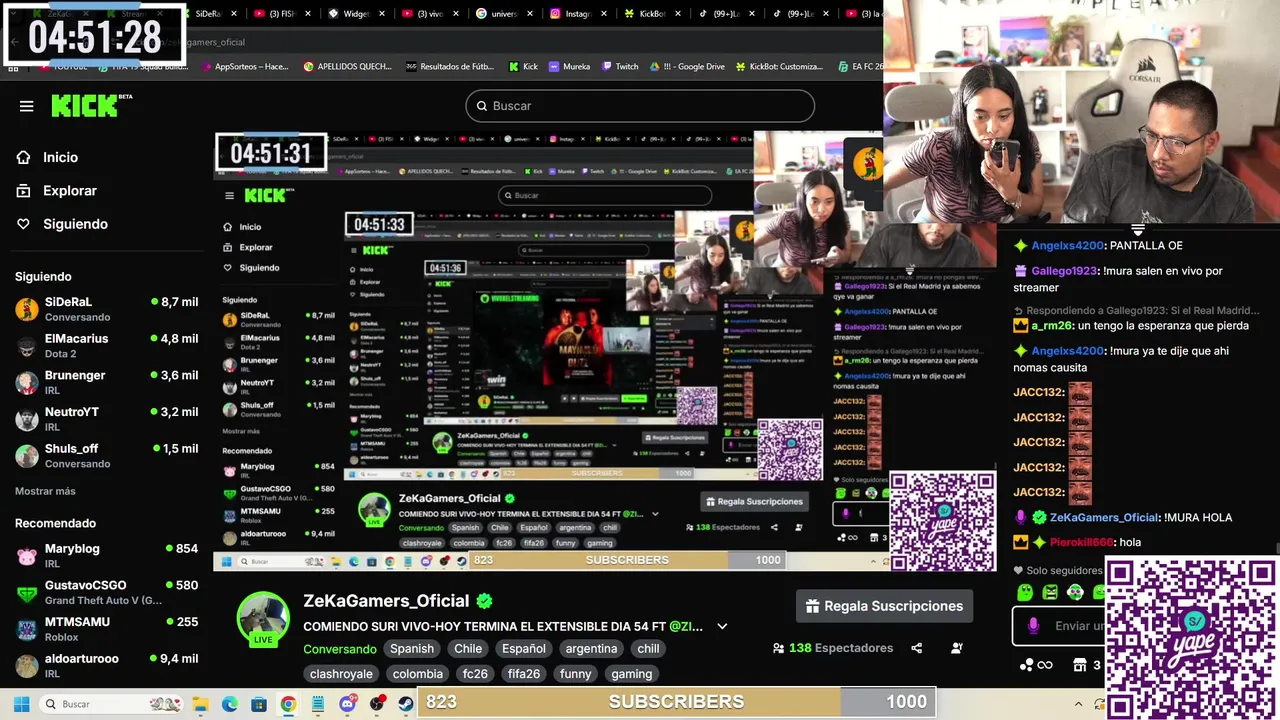Insert first green blob emote in chat
This screenshot has width=1280, height=720.
point(1025,593)
